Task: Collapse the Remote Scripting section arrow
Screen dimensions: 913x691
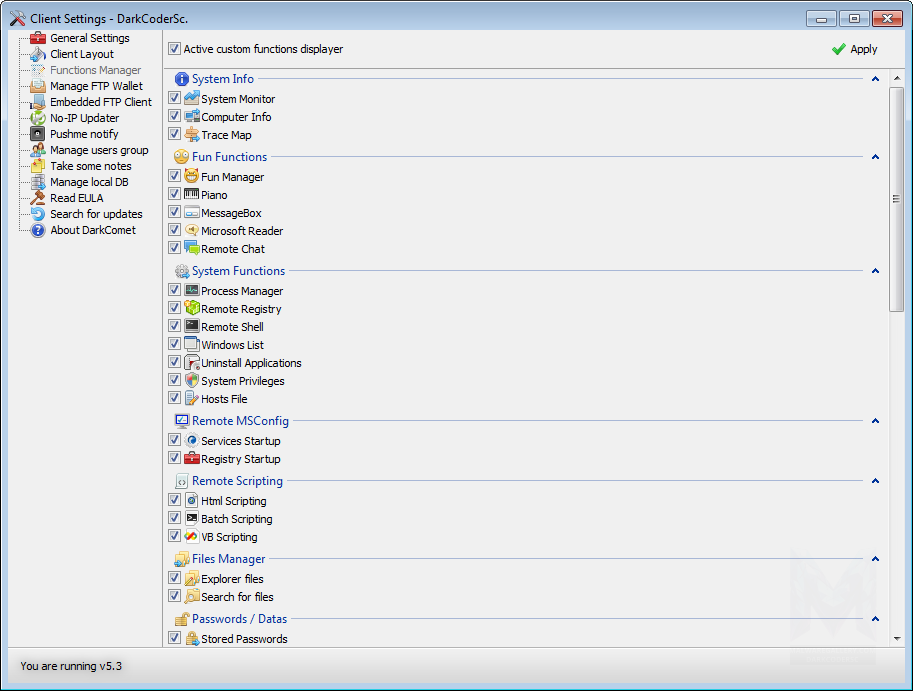Action: point(875,481)
